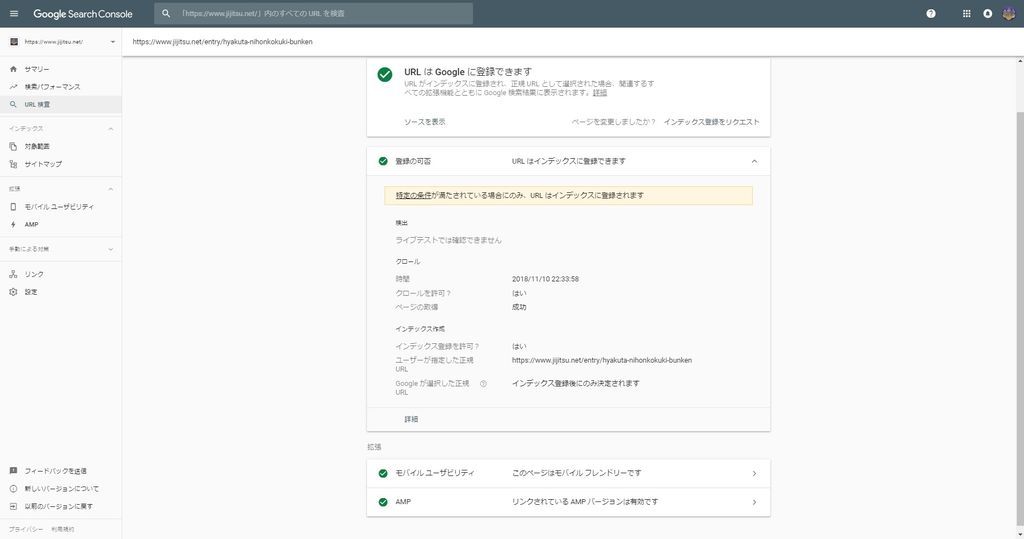The image size is (1024, 539).
Task: Click ソースを表示 button
Action: tap(424, 122)
